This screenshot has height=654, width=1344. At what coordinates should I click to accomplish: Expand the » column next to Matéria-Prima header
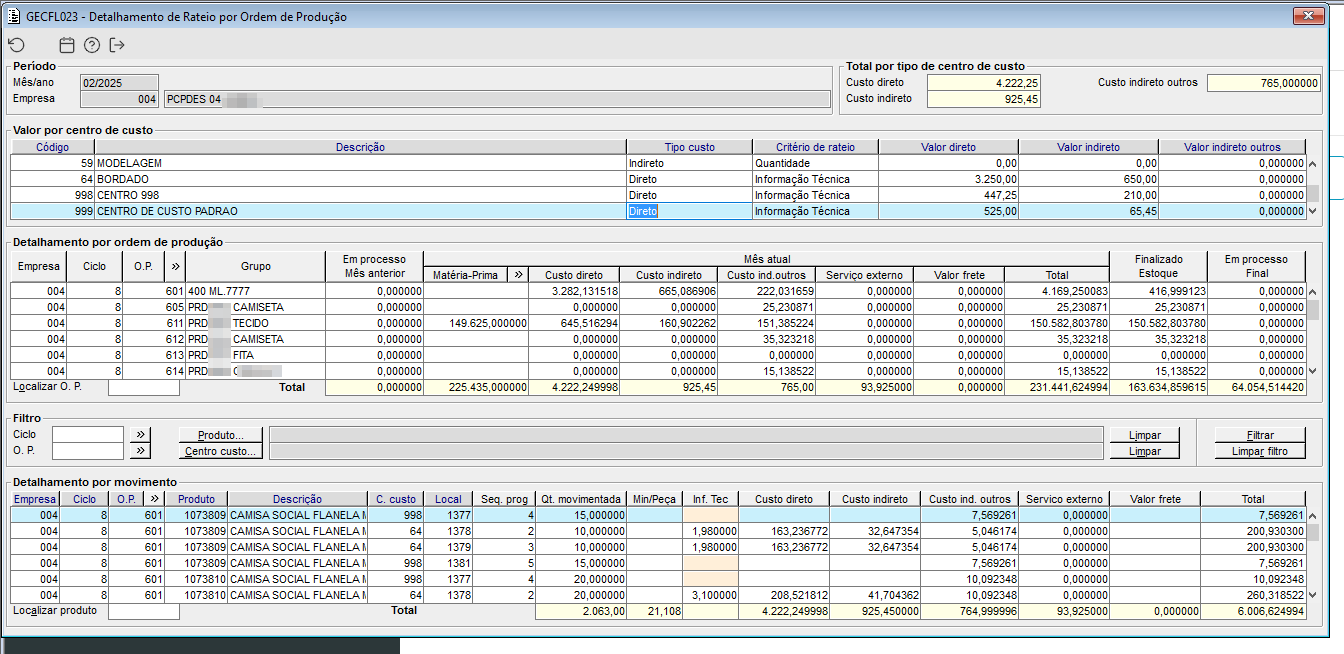tap(518, 274)
